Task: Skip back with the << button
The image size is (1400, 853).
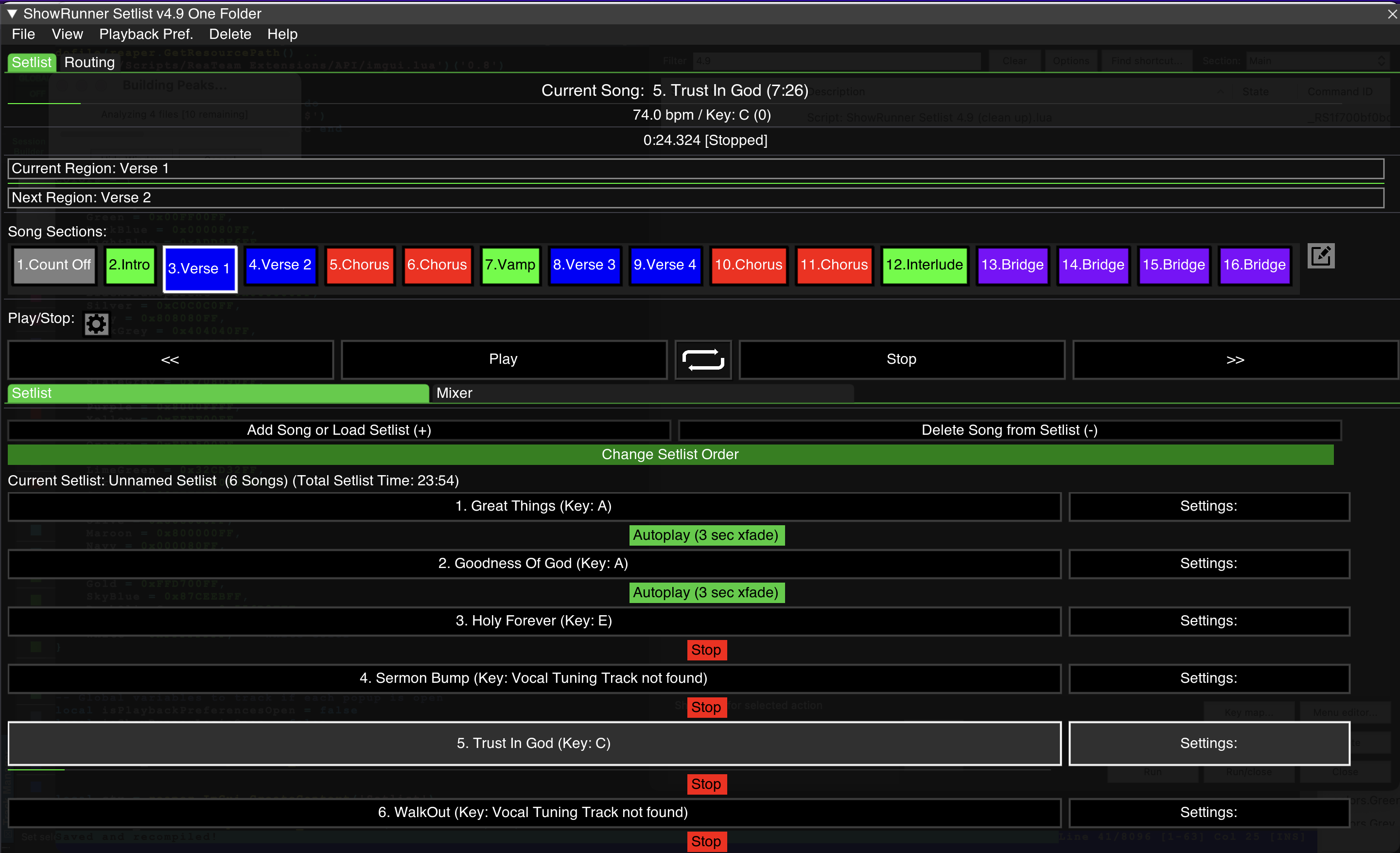Action: click(170, 359)
